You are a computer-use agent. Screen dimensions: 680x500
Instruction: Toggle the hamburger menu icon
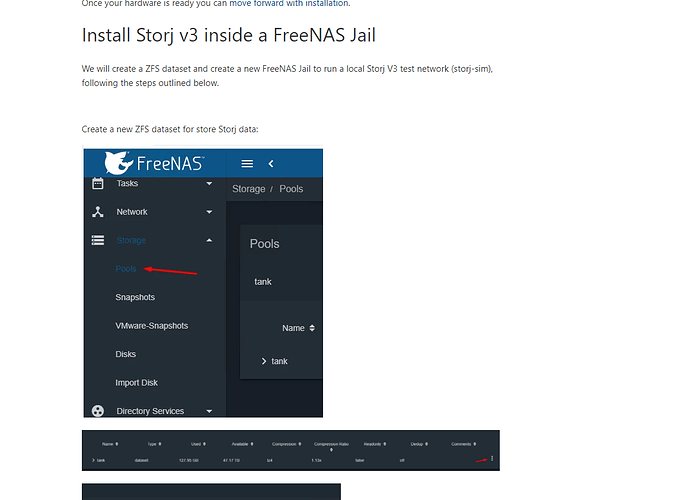[x=247, y=164]
